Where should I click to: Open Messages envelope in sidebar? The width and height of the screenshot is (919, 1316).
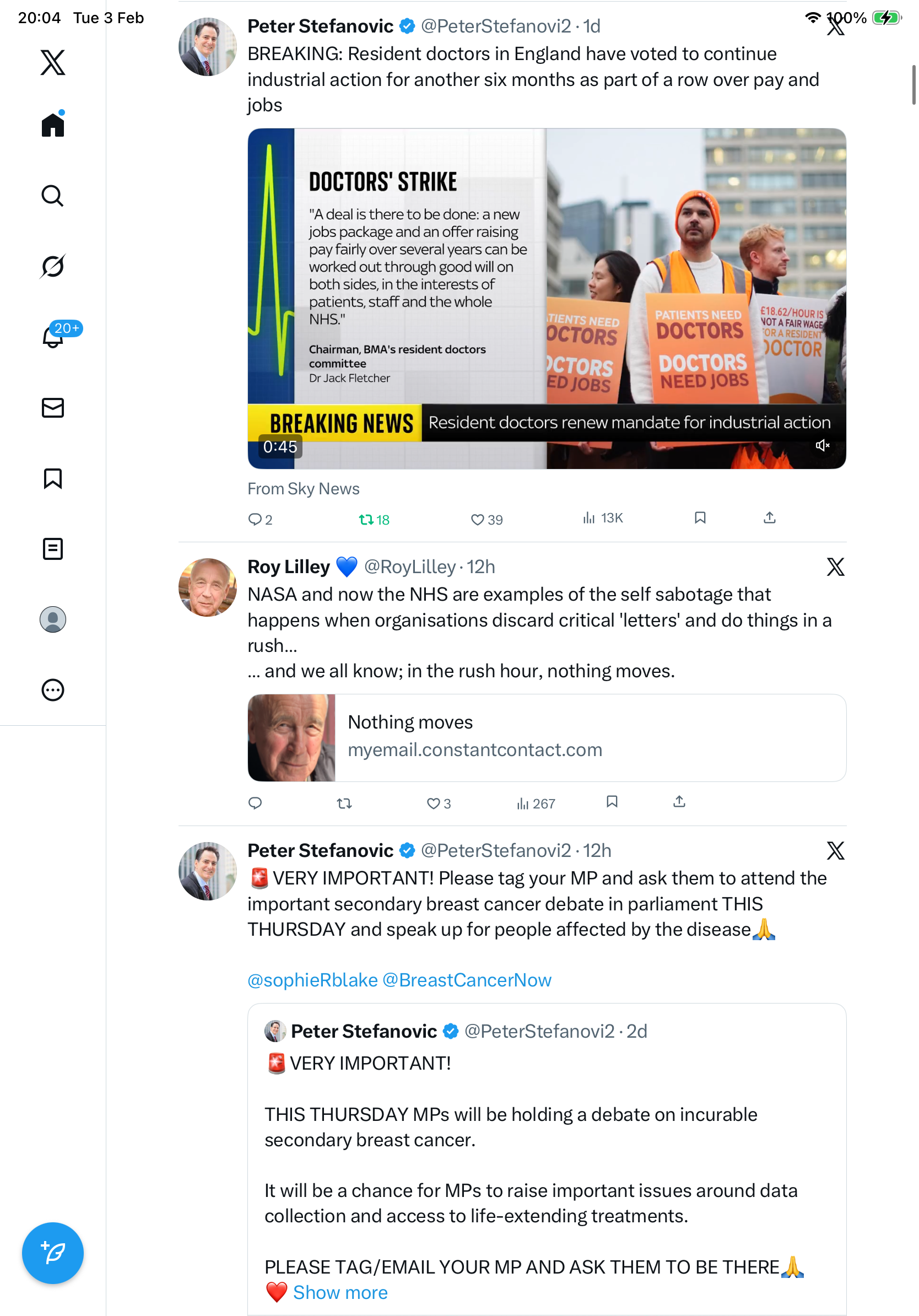click(53, 407)
